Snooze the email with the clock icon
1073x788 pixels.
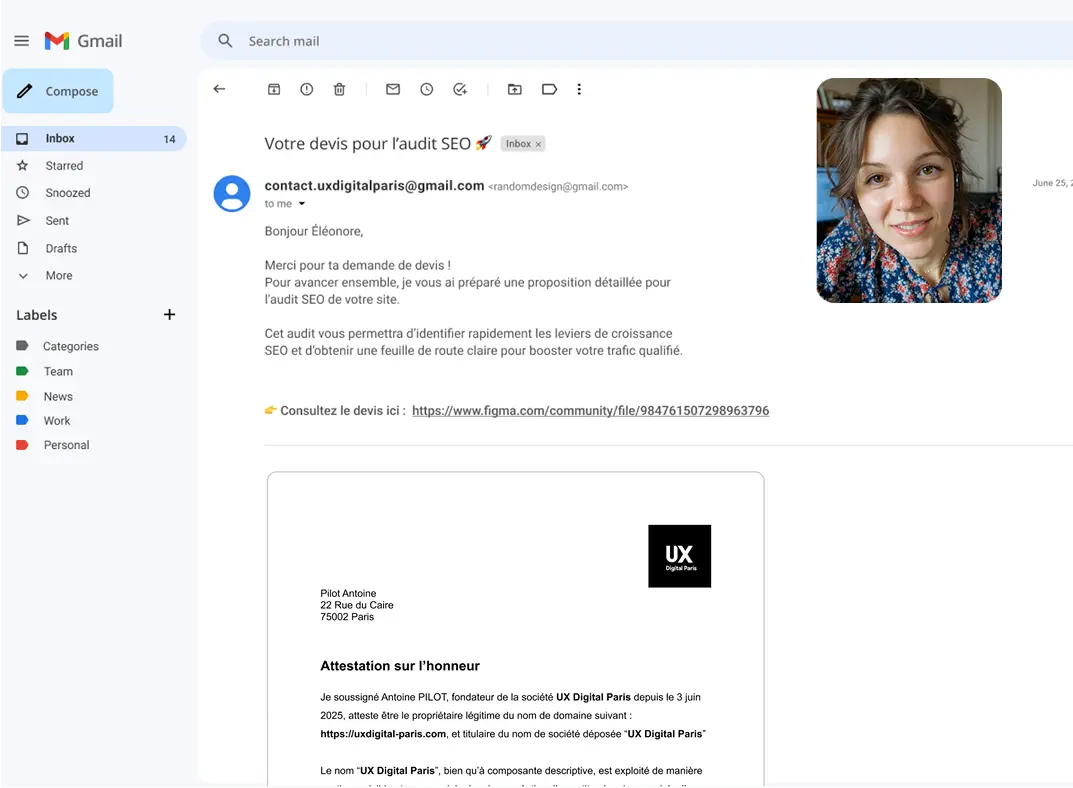(x=426, y=89)
